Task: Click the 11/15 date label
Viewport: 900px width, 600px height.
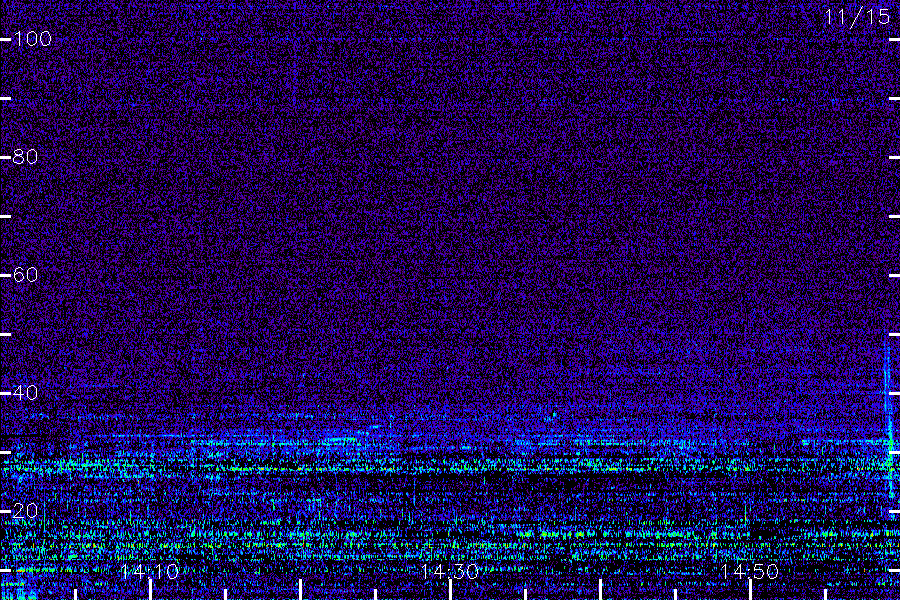Action: tap(857, 17)
